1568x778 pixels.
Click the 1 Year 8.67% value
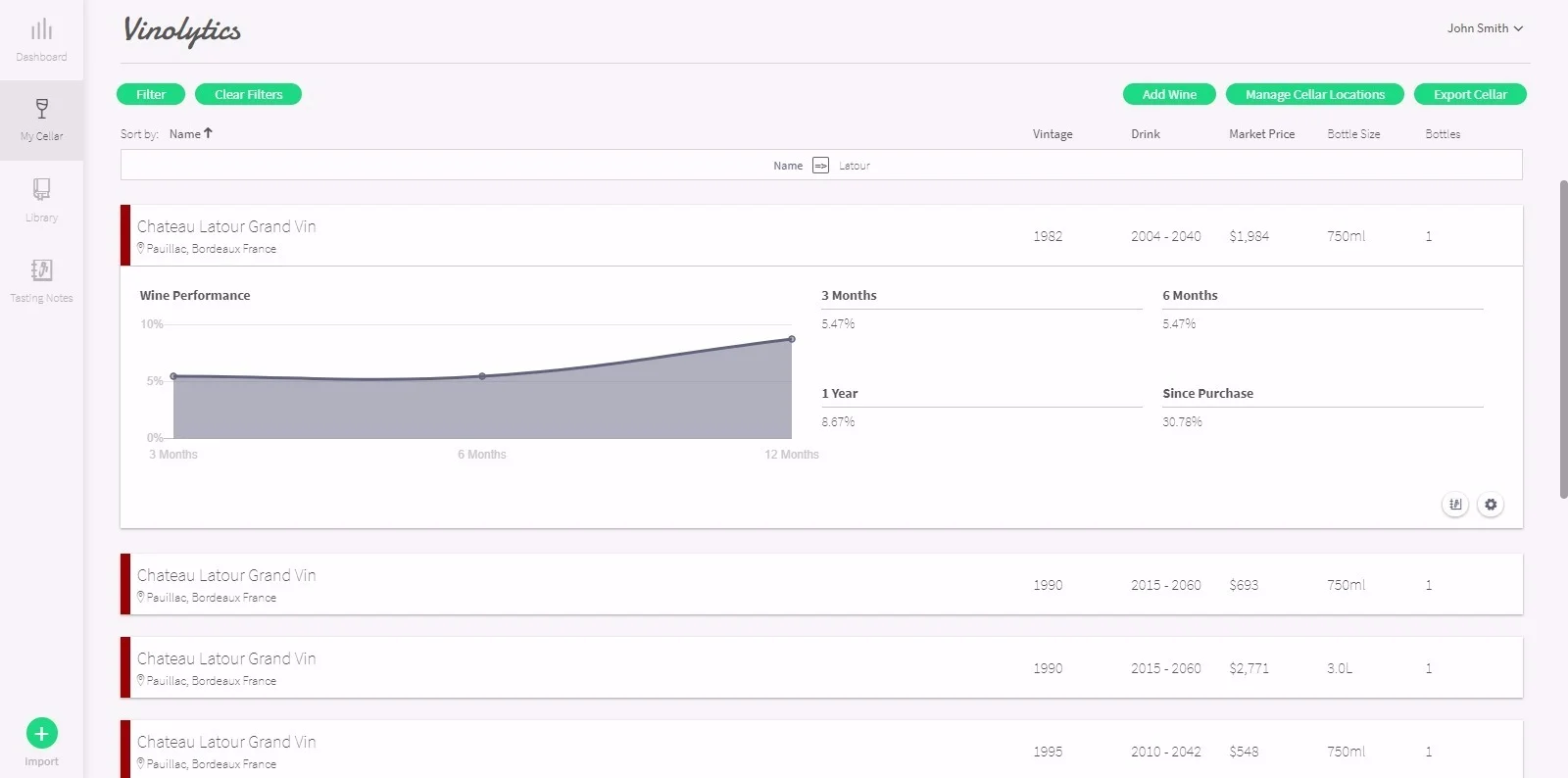pyautogui.click(x=838, y=422)
